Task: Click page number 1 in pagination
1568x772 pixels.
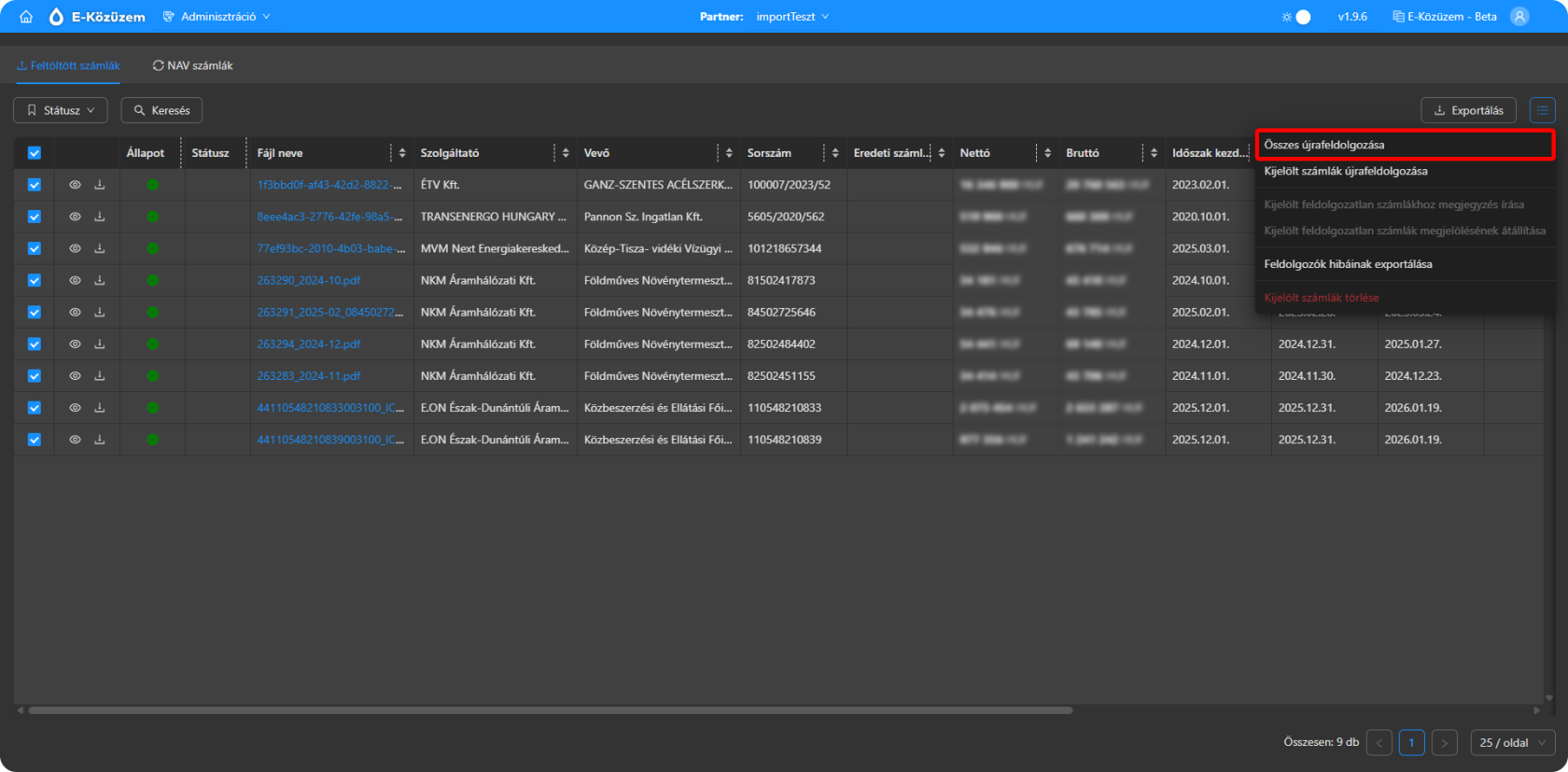Action: 1411,743
